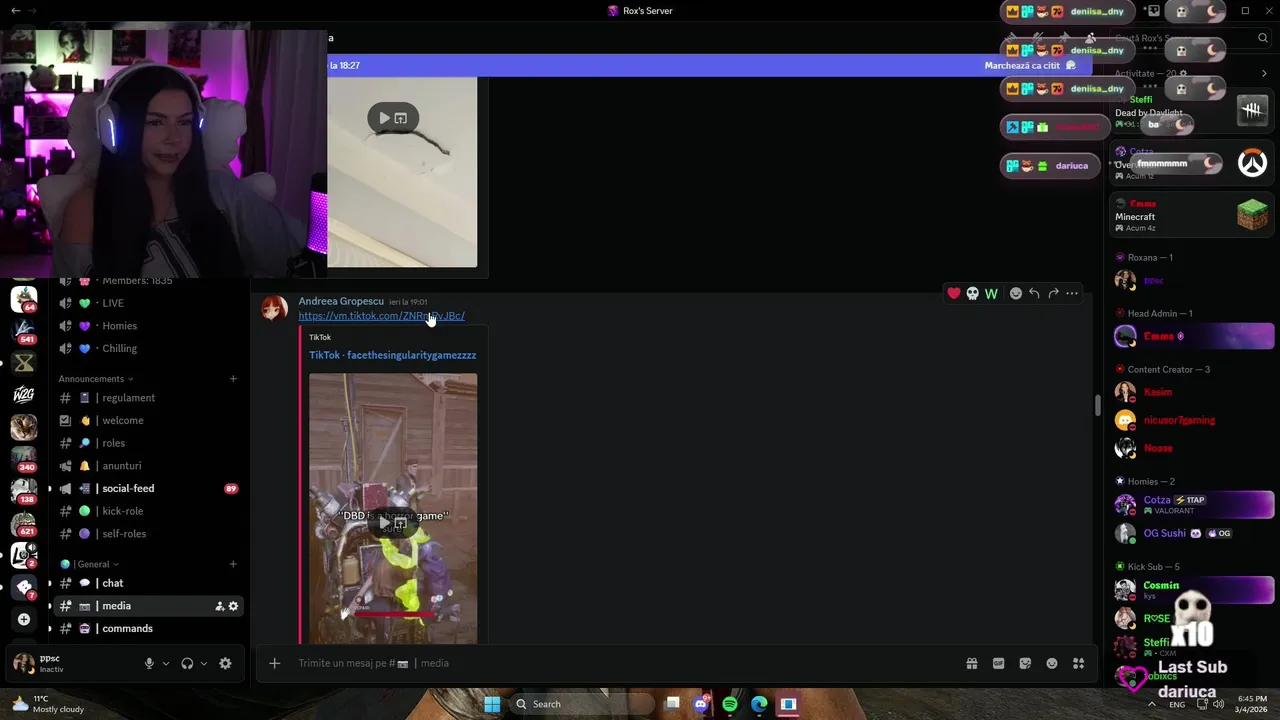Image resolution: width=1280 pixels, height=720 pixels.
Task: Open add reaction smiley on message toolbar
Action: click(x=1016, y=293)
